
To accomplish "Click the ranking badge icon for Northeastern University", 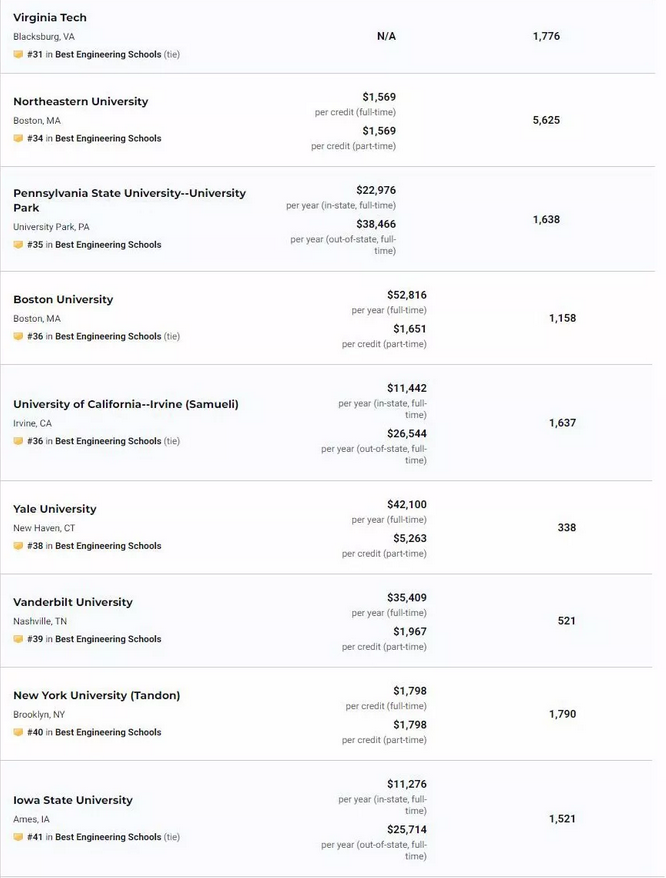I will [x=18, y=138].
